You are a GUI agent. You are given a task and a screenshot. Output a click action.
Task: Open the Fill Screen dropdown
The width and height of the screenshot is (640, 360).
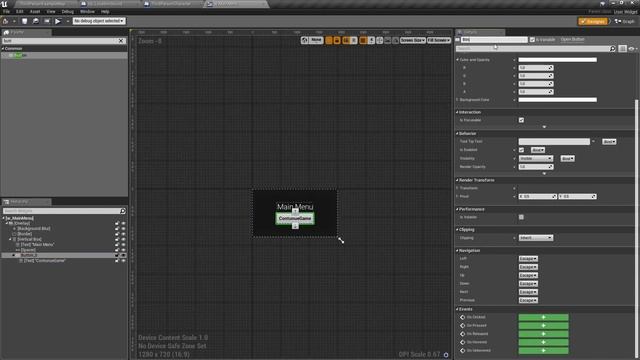click(x=439, y=40)
